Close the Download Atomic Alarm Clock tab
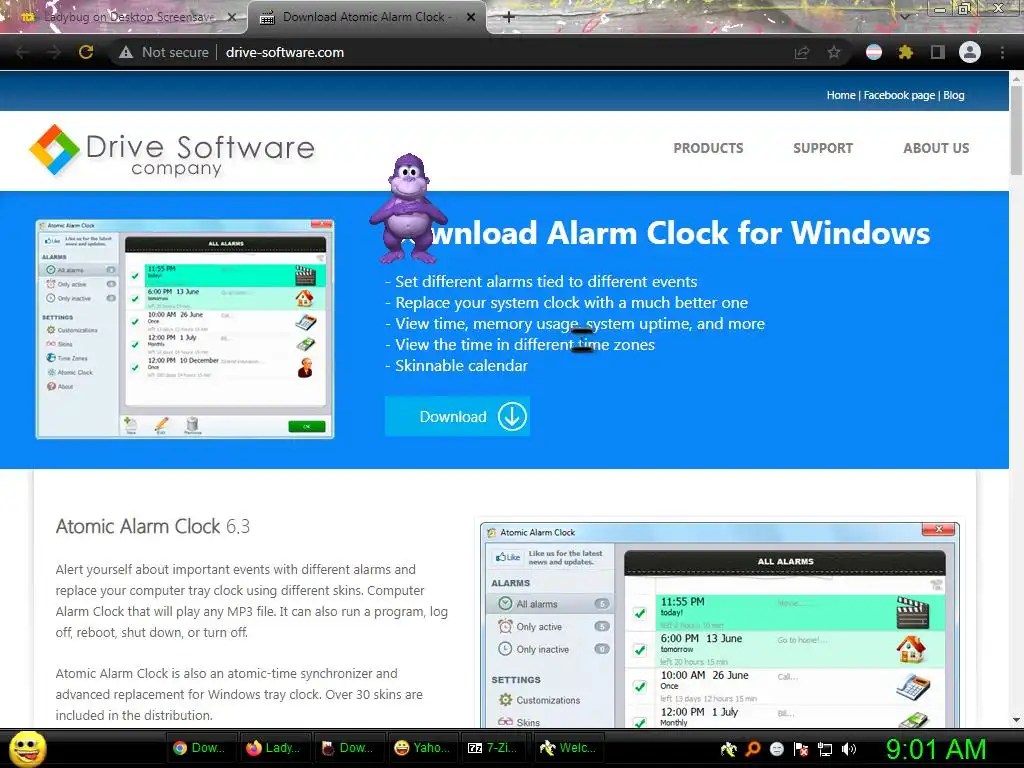This screenshot has height=768, width=1024. click(471, 17)
